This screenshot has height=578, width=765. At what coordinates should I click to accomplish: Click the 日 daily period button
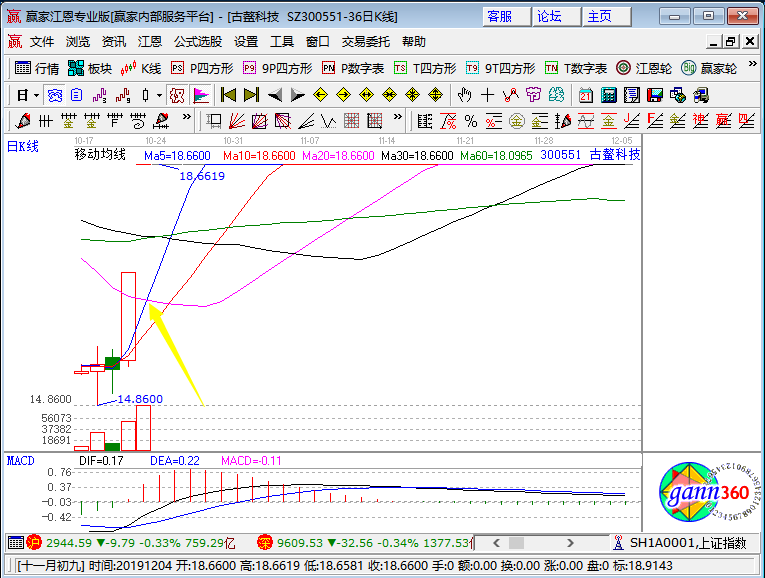[22, 95]
